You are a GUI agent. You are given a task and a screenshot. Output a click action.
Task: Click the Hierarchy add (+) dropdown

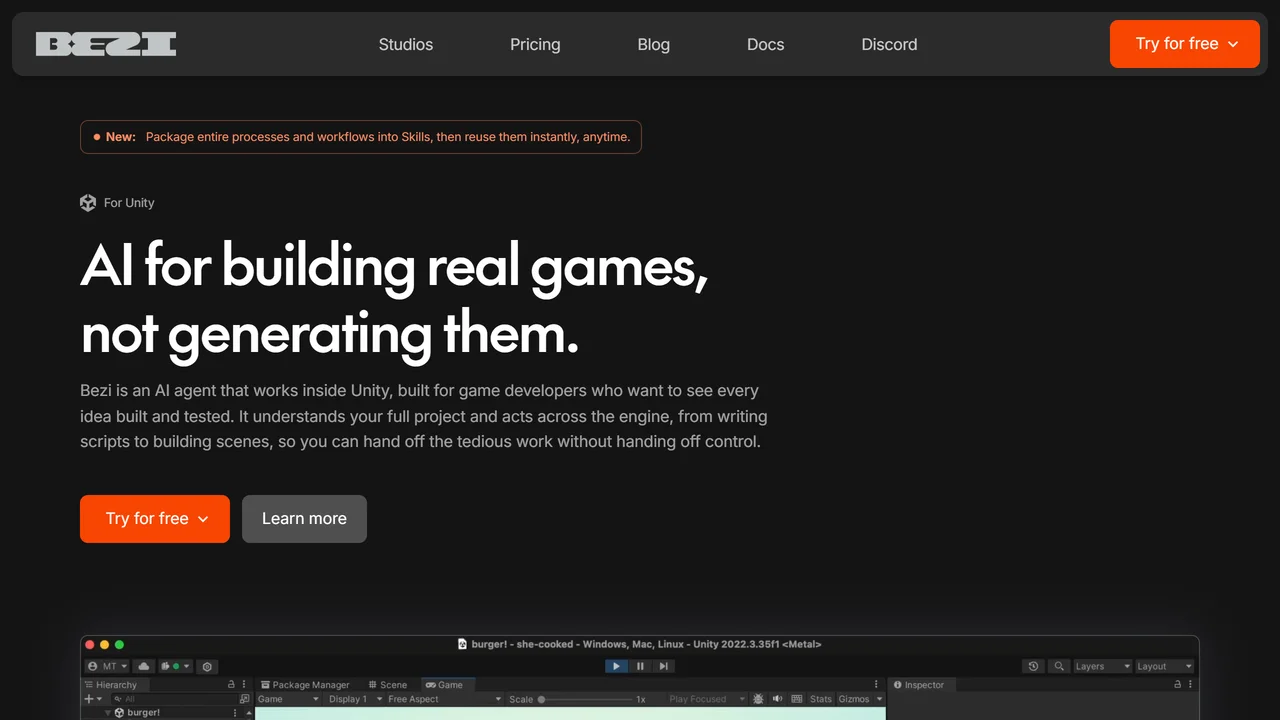93,699
